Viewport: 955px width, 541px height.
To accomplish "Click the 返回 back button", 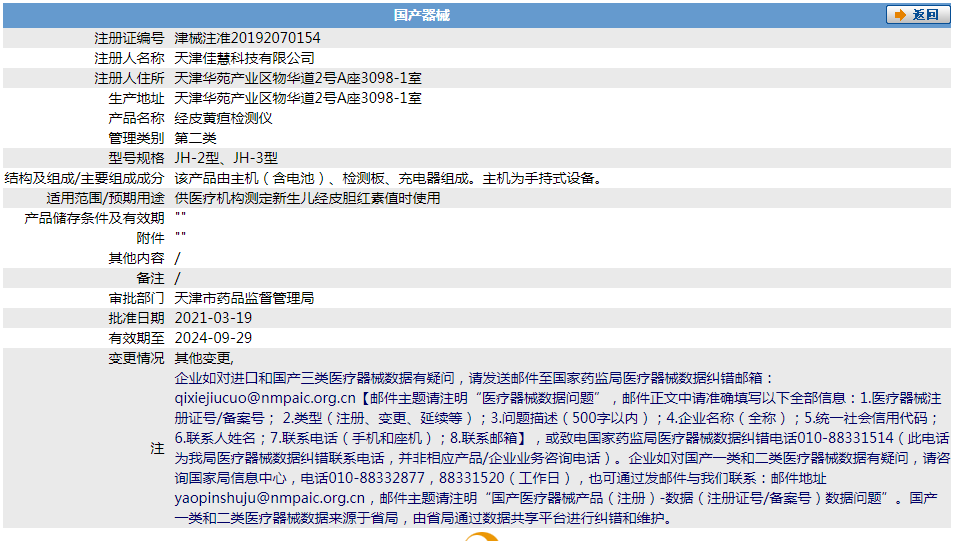I will (x=917, y=15).
